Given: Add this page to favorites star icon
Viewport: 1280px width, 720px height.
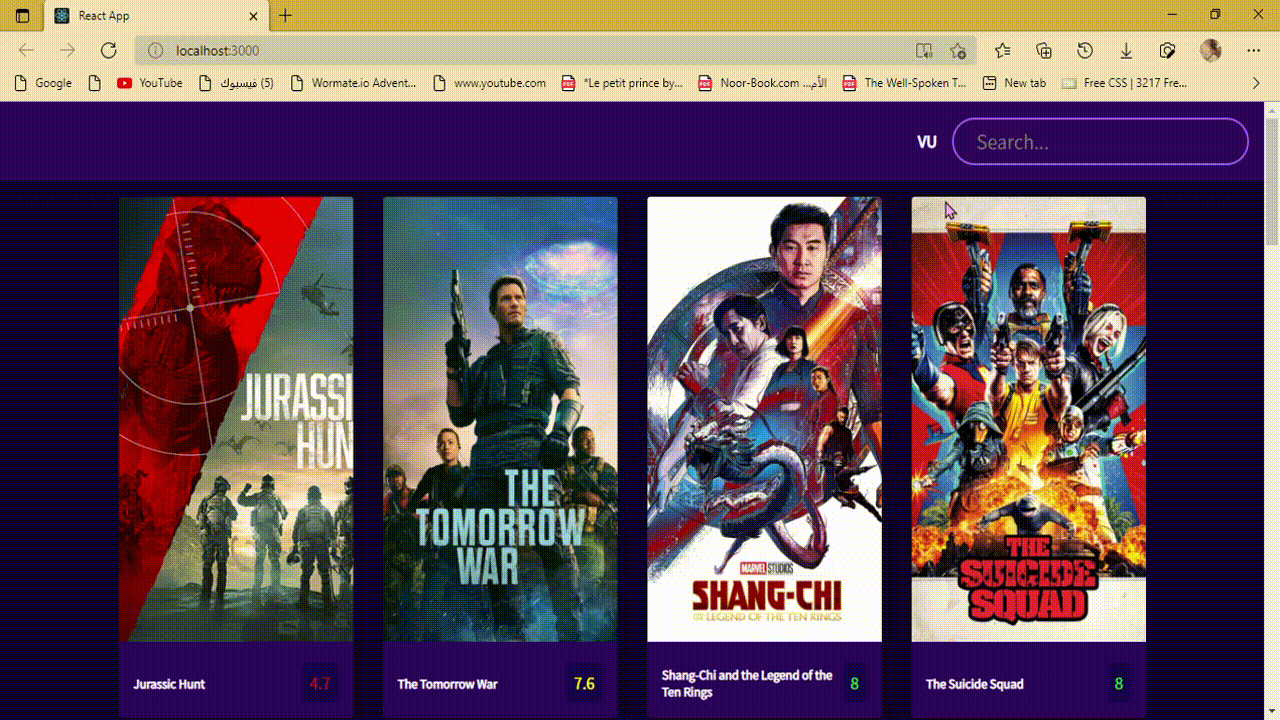Looking at the screenshot, I should point(958,50).
